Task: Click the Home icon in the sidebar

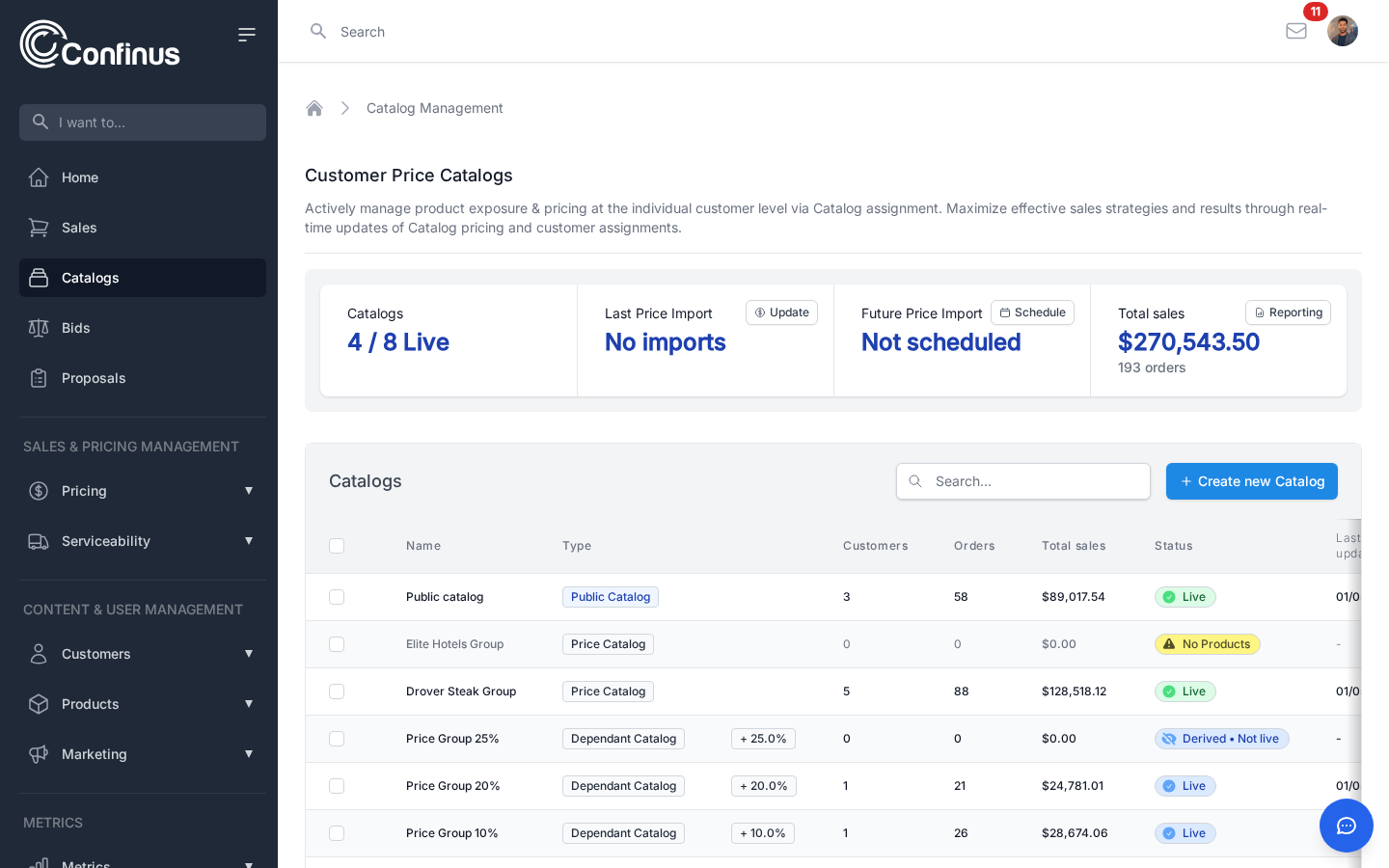Action: [39, 177]
